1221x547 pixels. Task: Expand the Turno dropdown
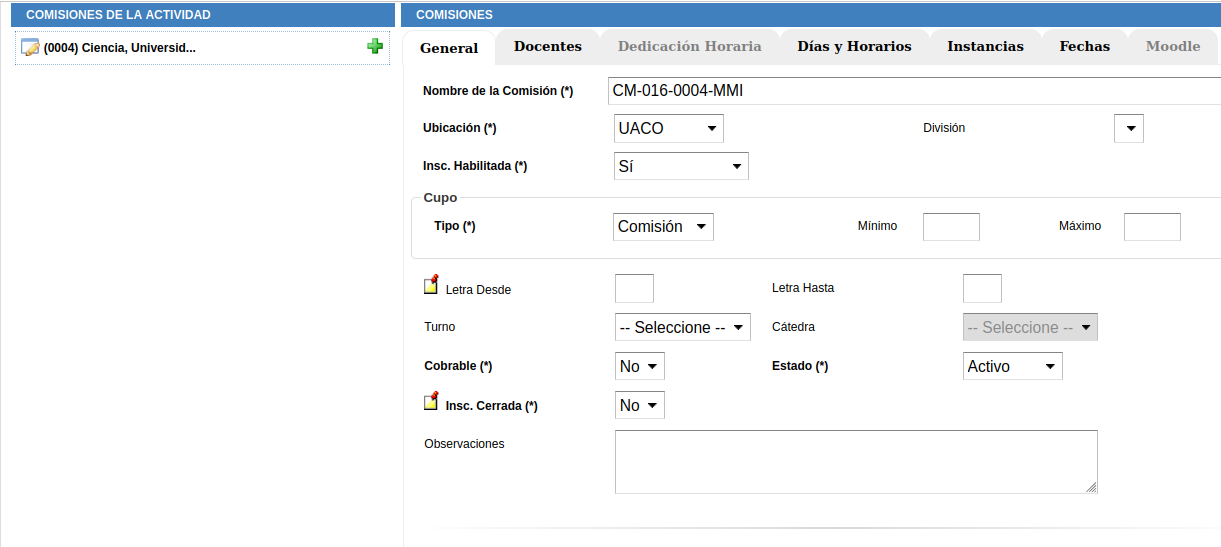point(682,327)
